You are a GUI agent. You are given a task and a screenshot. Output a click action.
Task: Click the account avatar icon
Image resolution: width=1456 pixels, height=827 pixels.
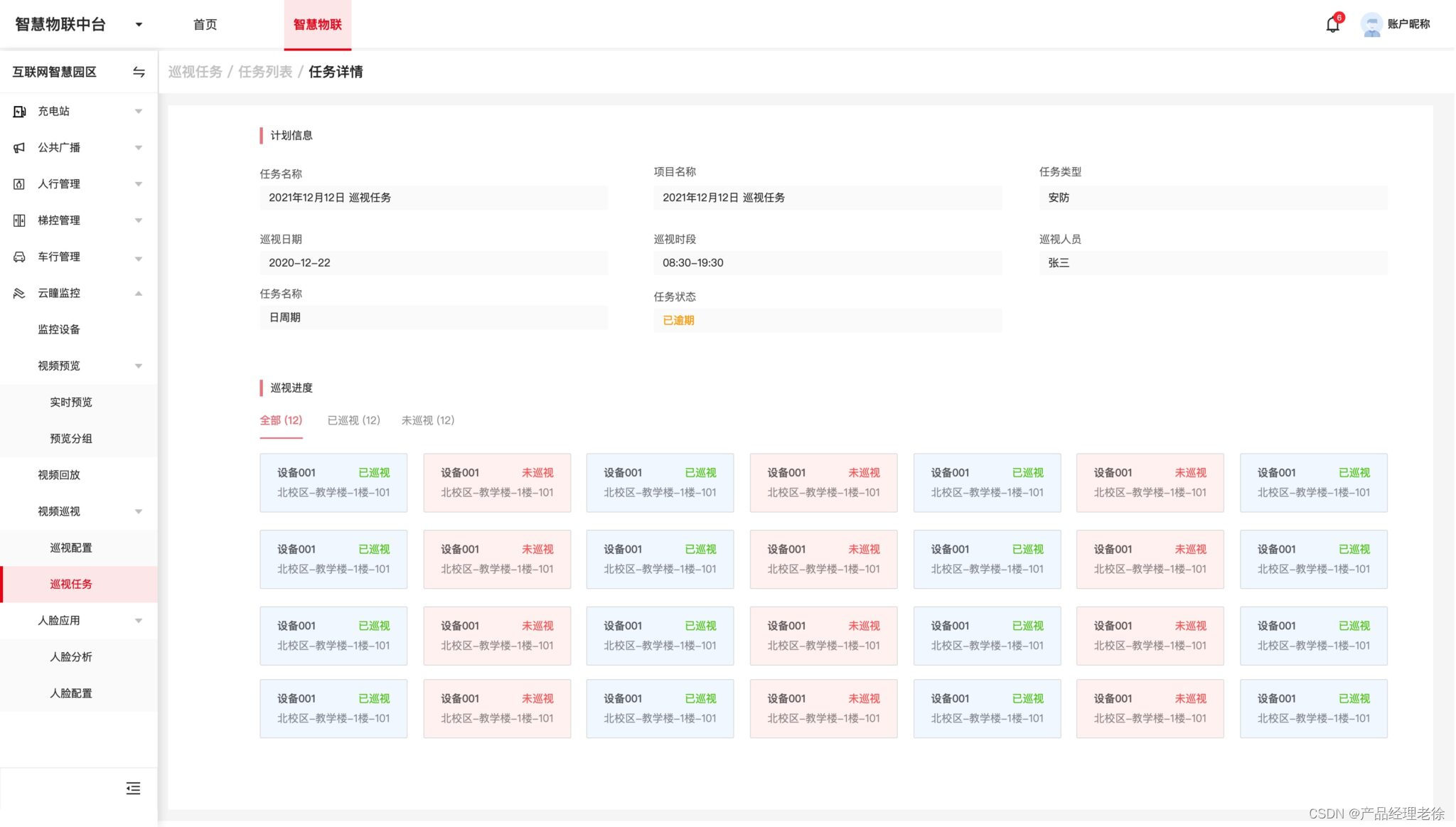[x=1371, y=25]
